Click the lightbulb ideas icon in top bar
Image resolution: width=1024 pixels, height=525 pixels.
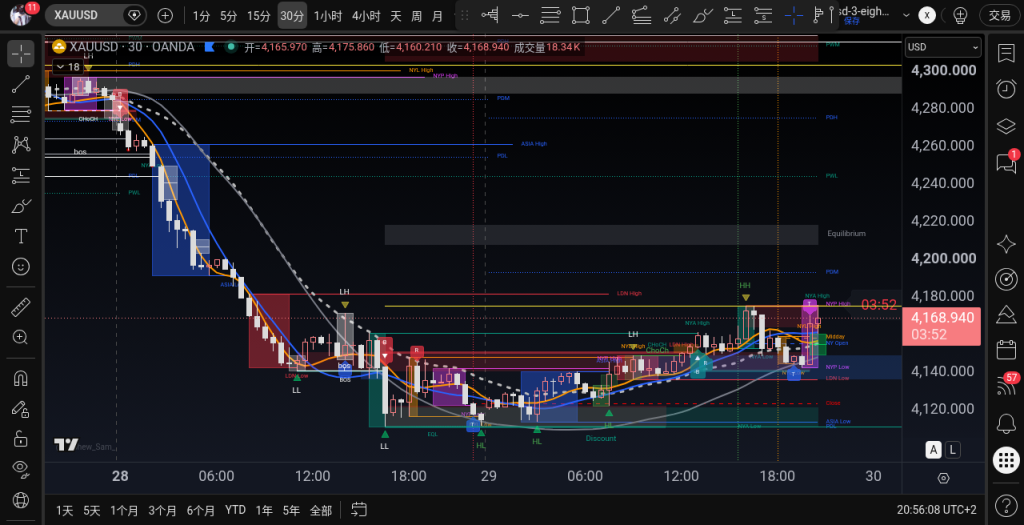click(959, 15)
